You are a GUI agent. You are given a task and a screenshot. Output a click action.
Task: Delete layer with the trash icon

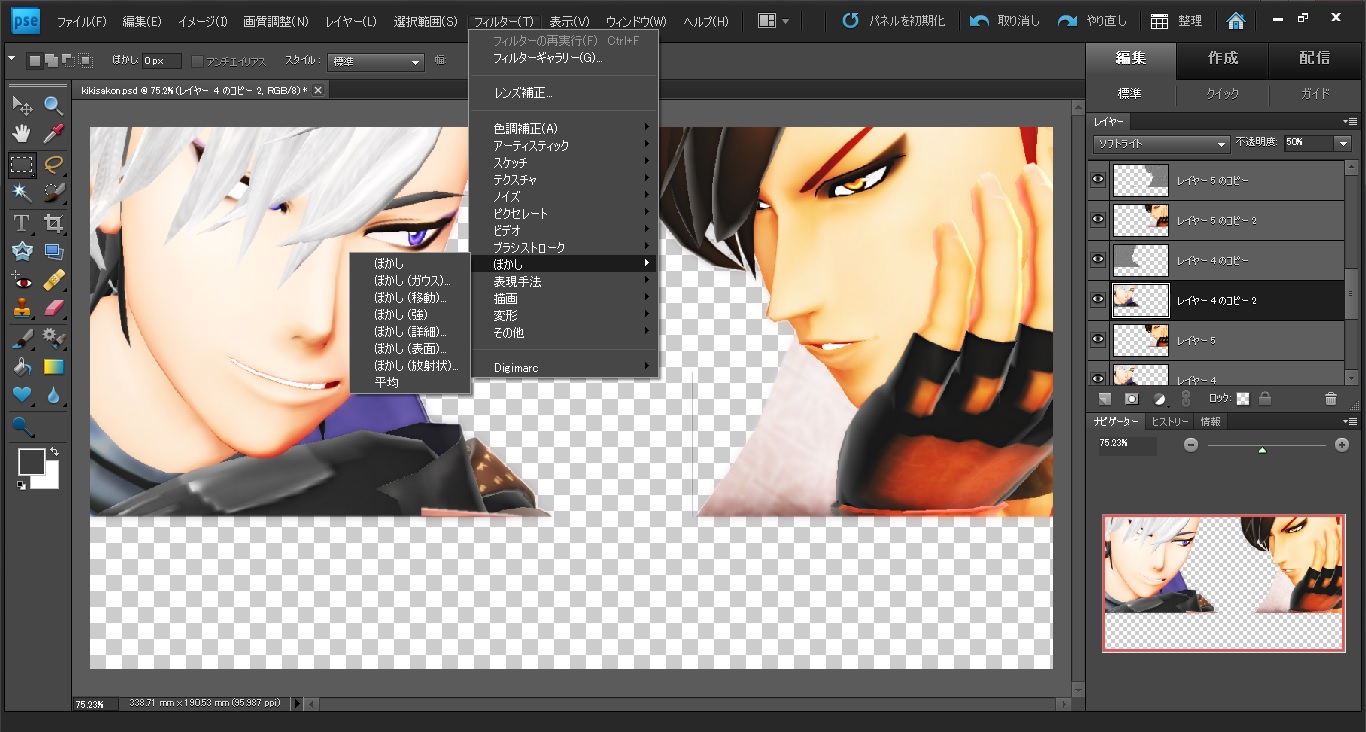(x=1330, y=398)
